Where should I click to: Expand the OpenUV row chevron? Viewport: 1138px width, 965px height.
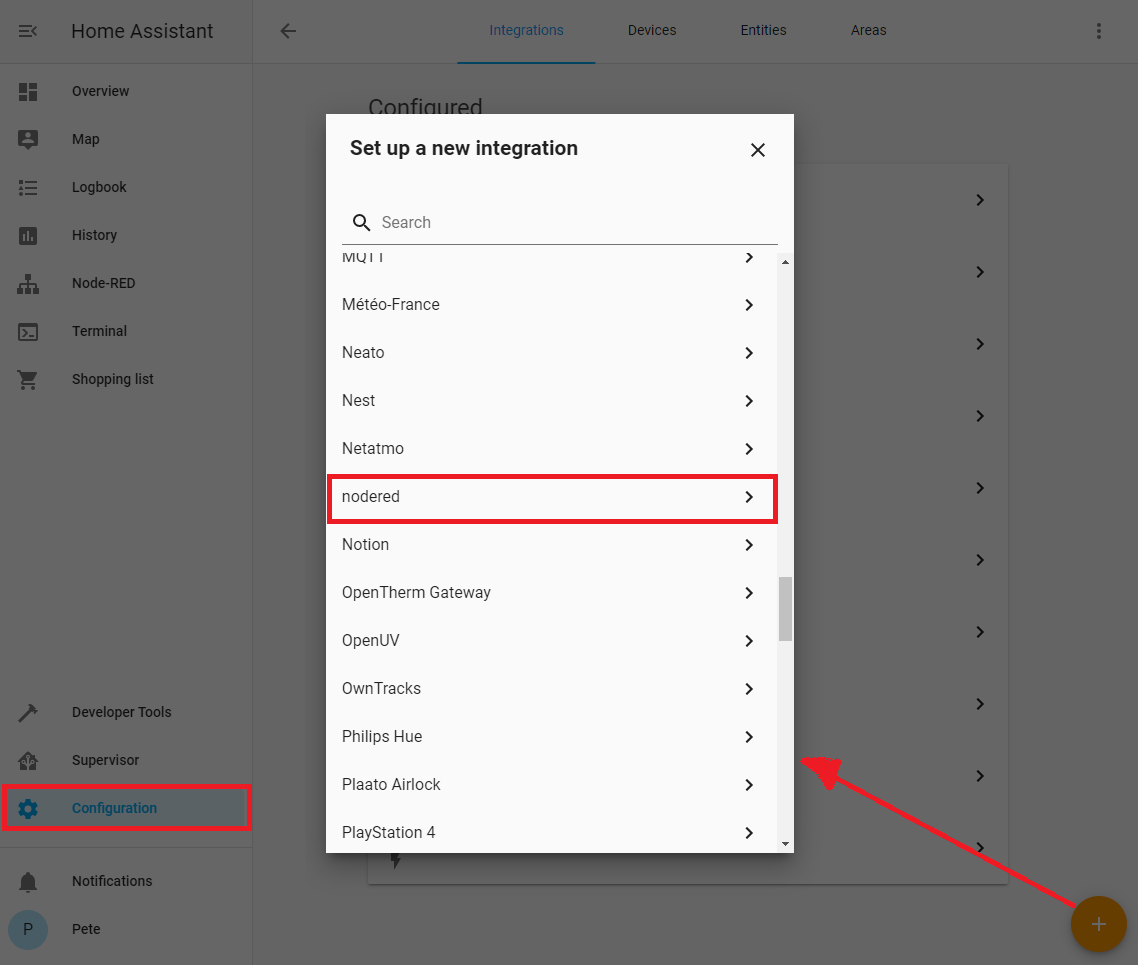[749, 641]
